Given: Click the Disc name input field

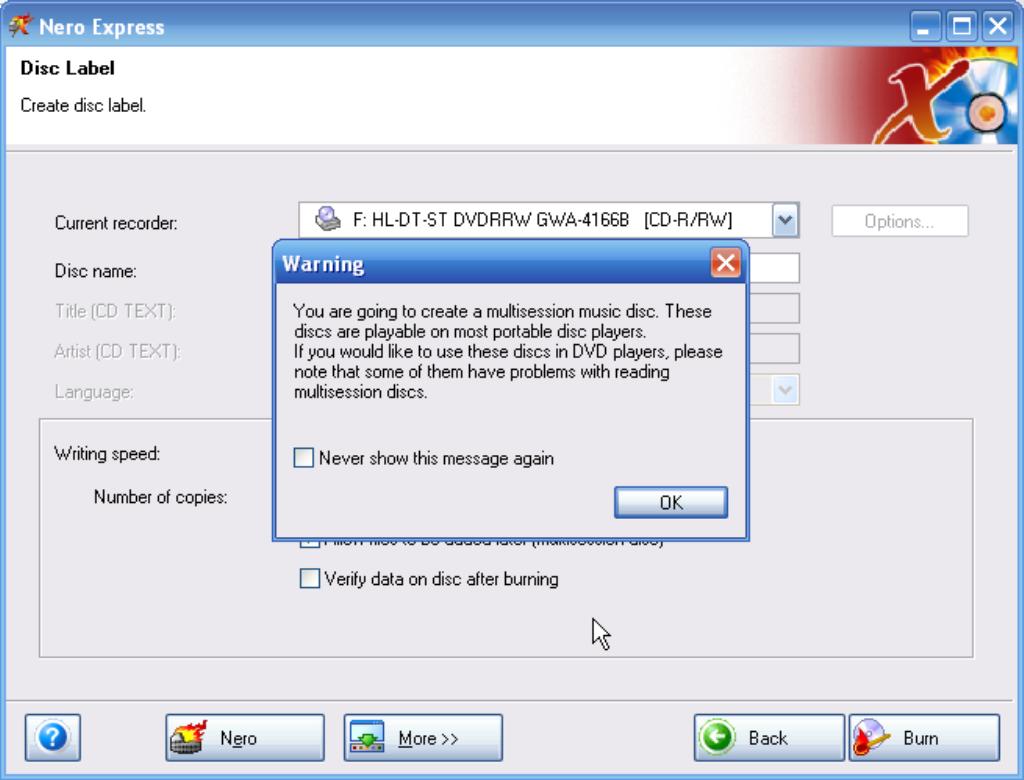Looking at the screenshot, I should 773,268.
